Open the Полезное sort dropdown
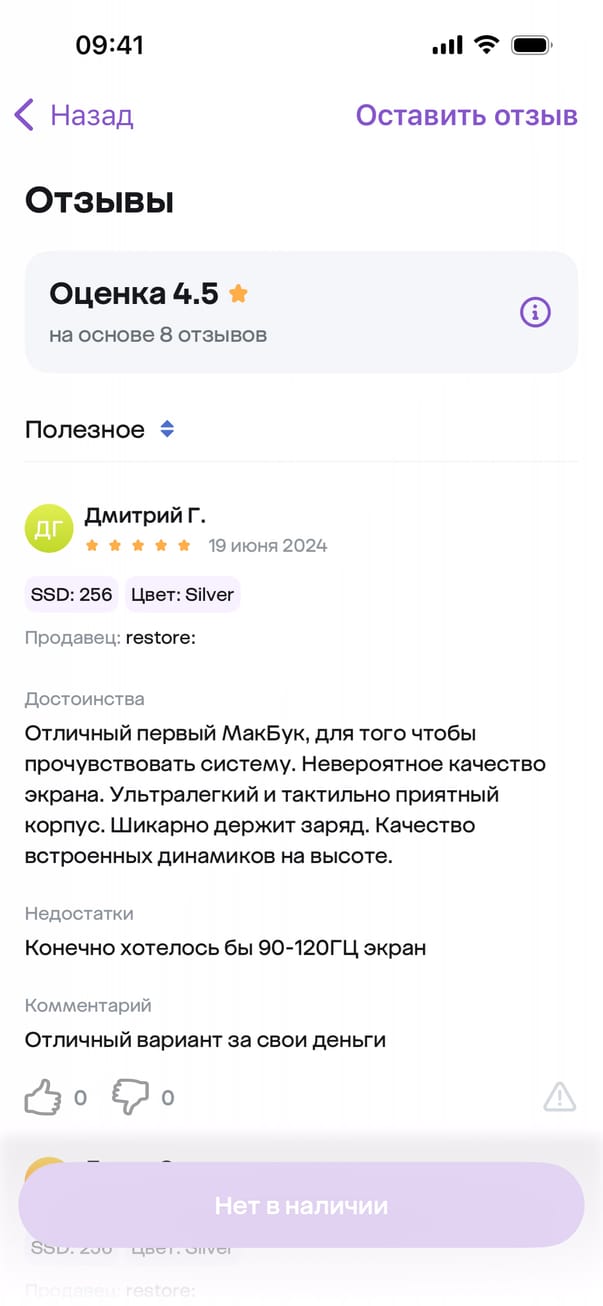This screenshot has width=603, height=1306. pos(85,430)
